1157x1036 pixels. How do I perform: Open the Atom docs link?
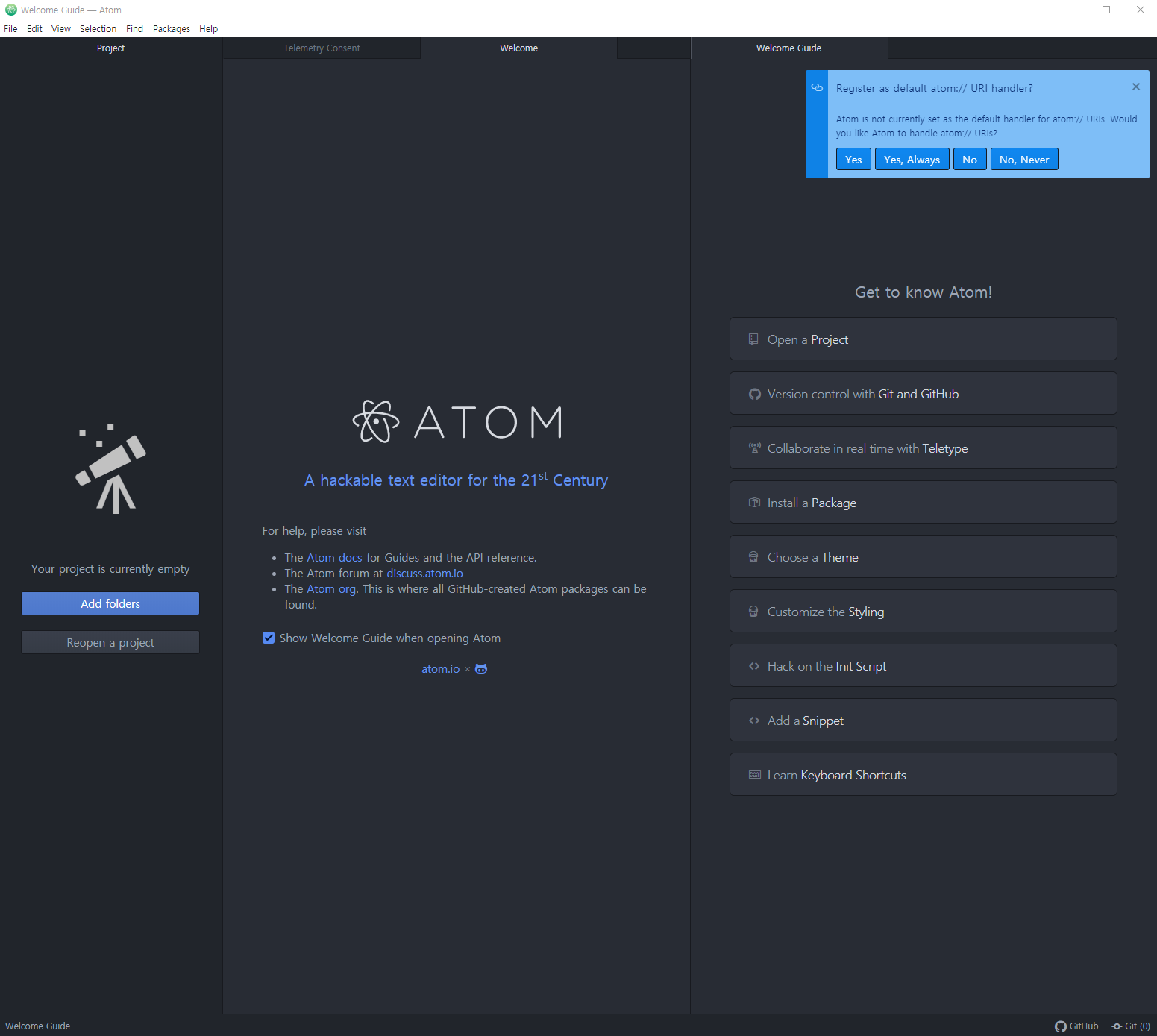334,558
